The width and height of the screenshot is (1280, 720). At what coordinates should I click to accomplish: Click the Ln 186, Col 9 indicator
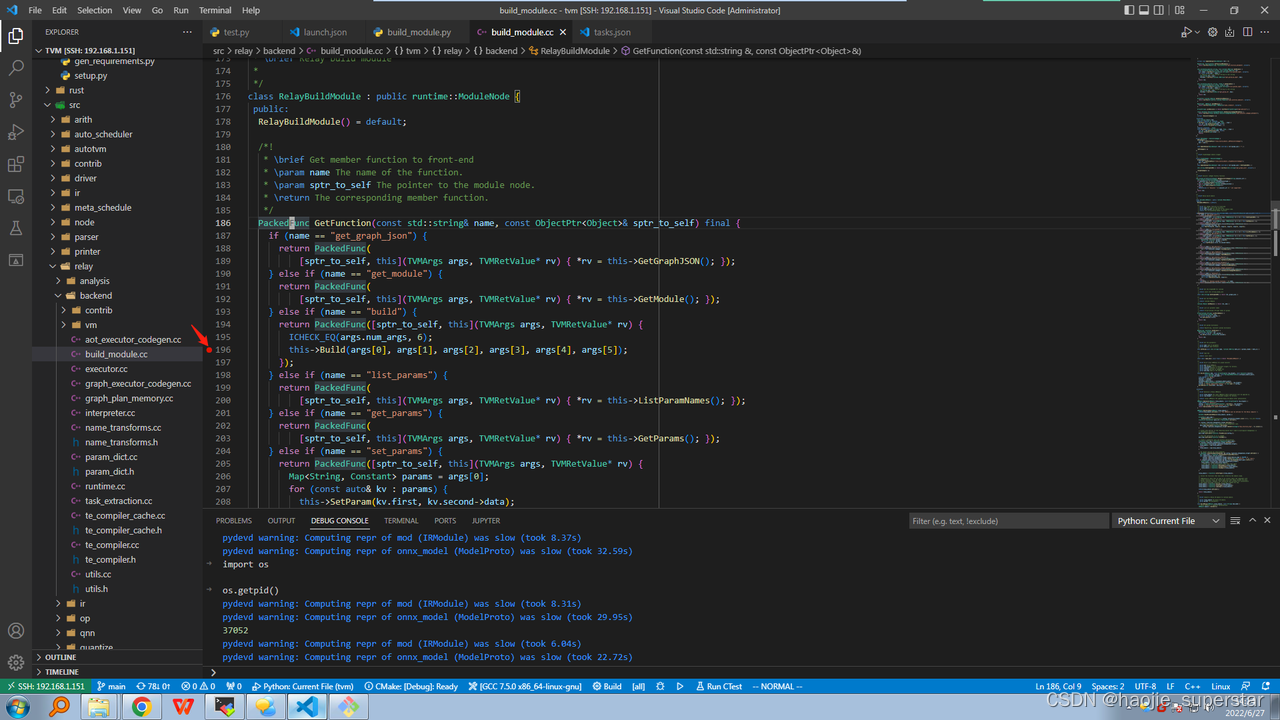coord(1058,687)
